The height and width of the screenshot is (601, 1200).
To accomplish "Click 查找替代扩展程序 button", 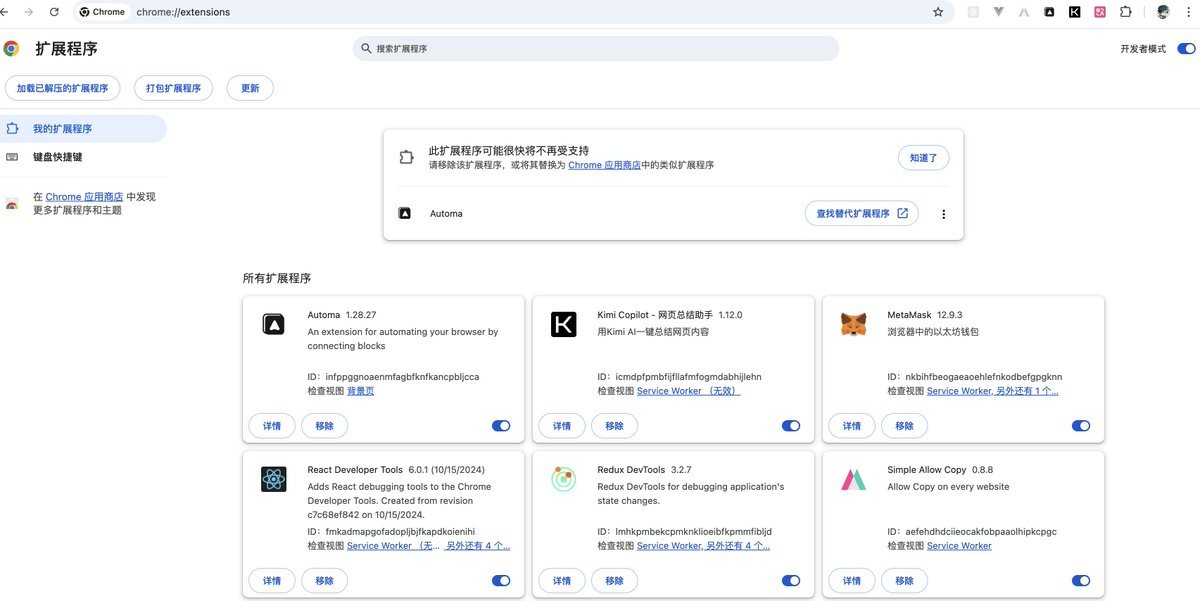I will [861, 213].
